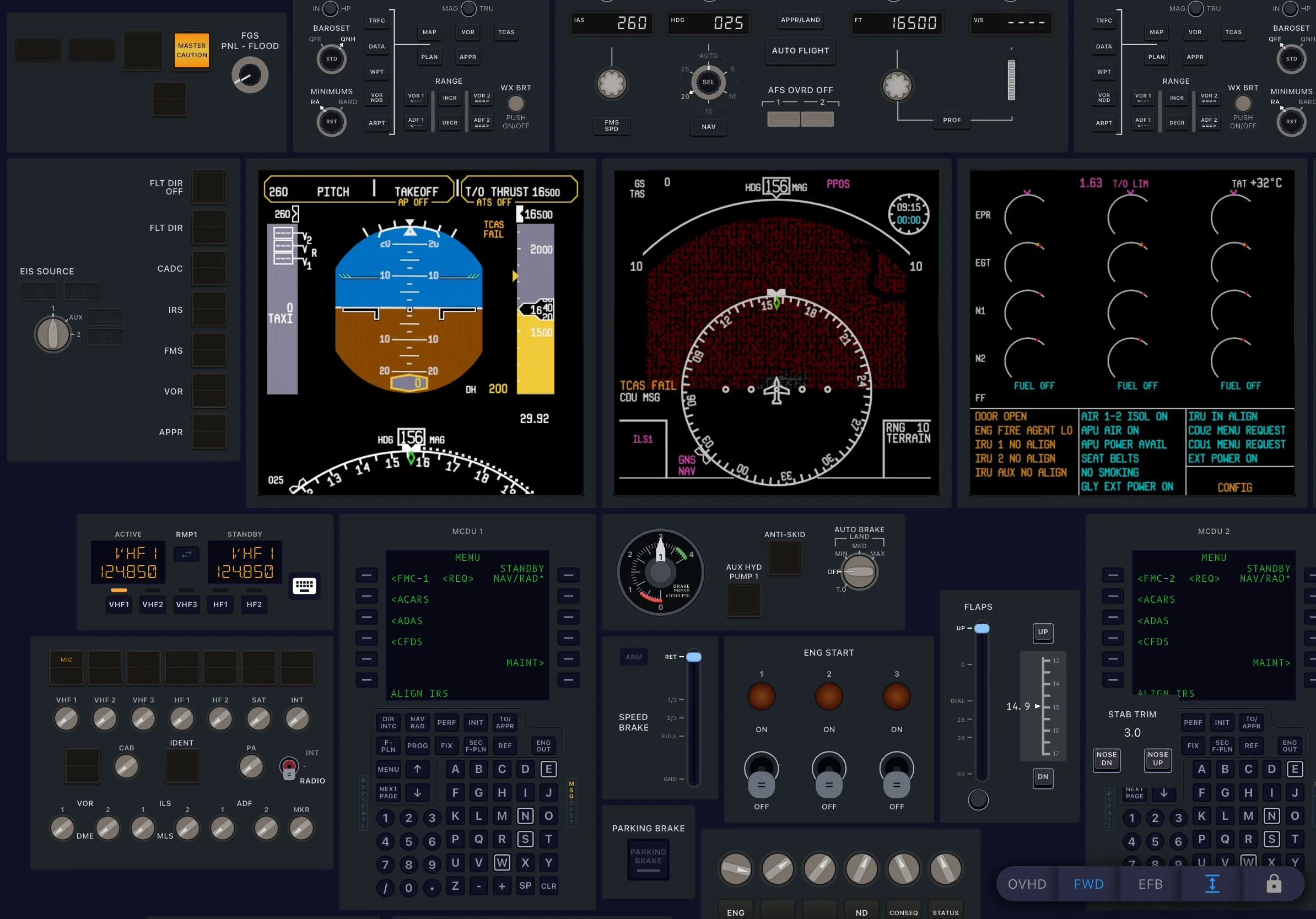Switch to the FWD panel view

point(1088,884)
